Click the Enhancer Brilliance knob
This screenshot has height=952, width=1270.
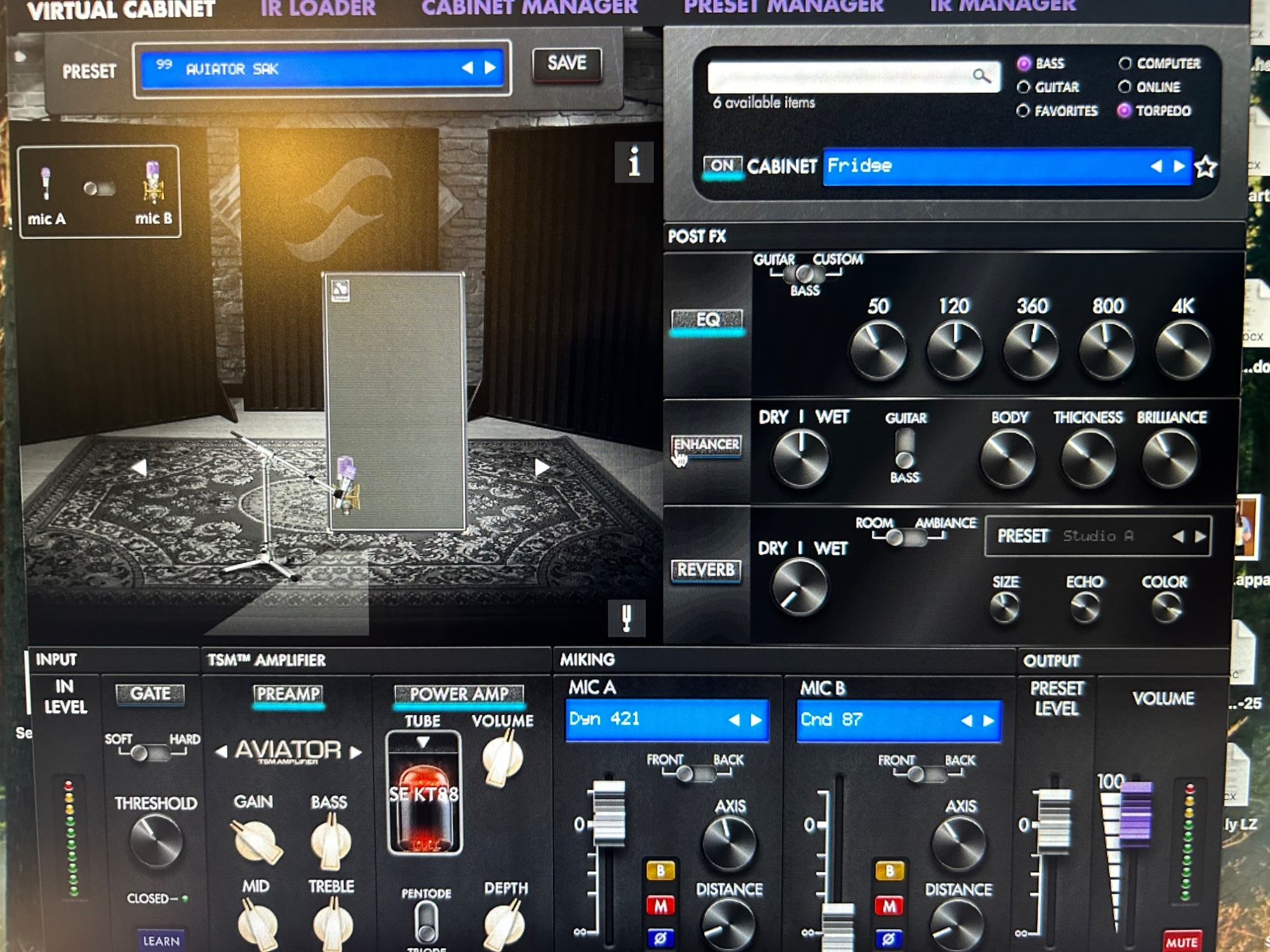coord(1169,459)
